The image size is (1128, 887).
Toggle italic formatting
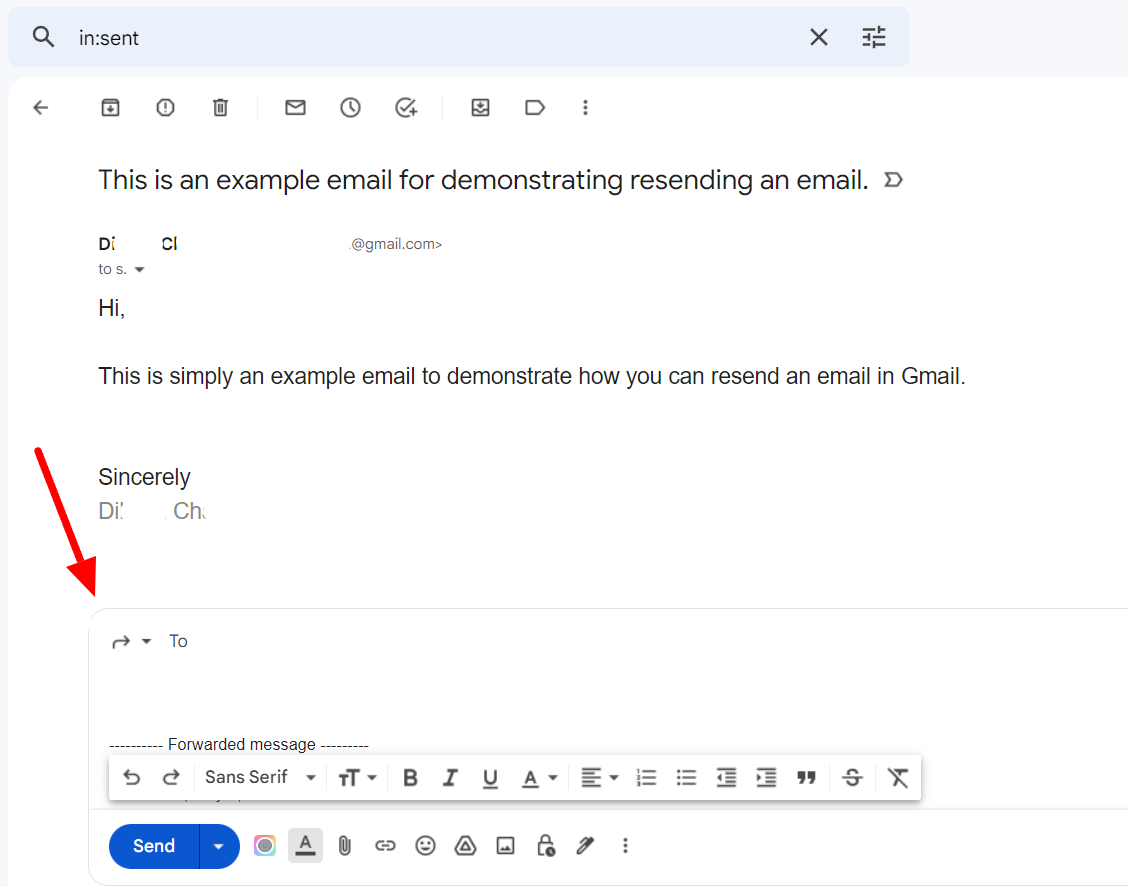tap(450, 778)
